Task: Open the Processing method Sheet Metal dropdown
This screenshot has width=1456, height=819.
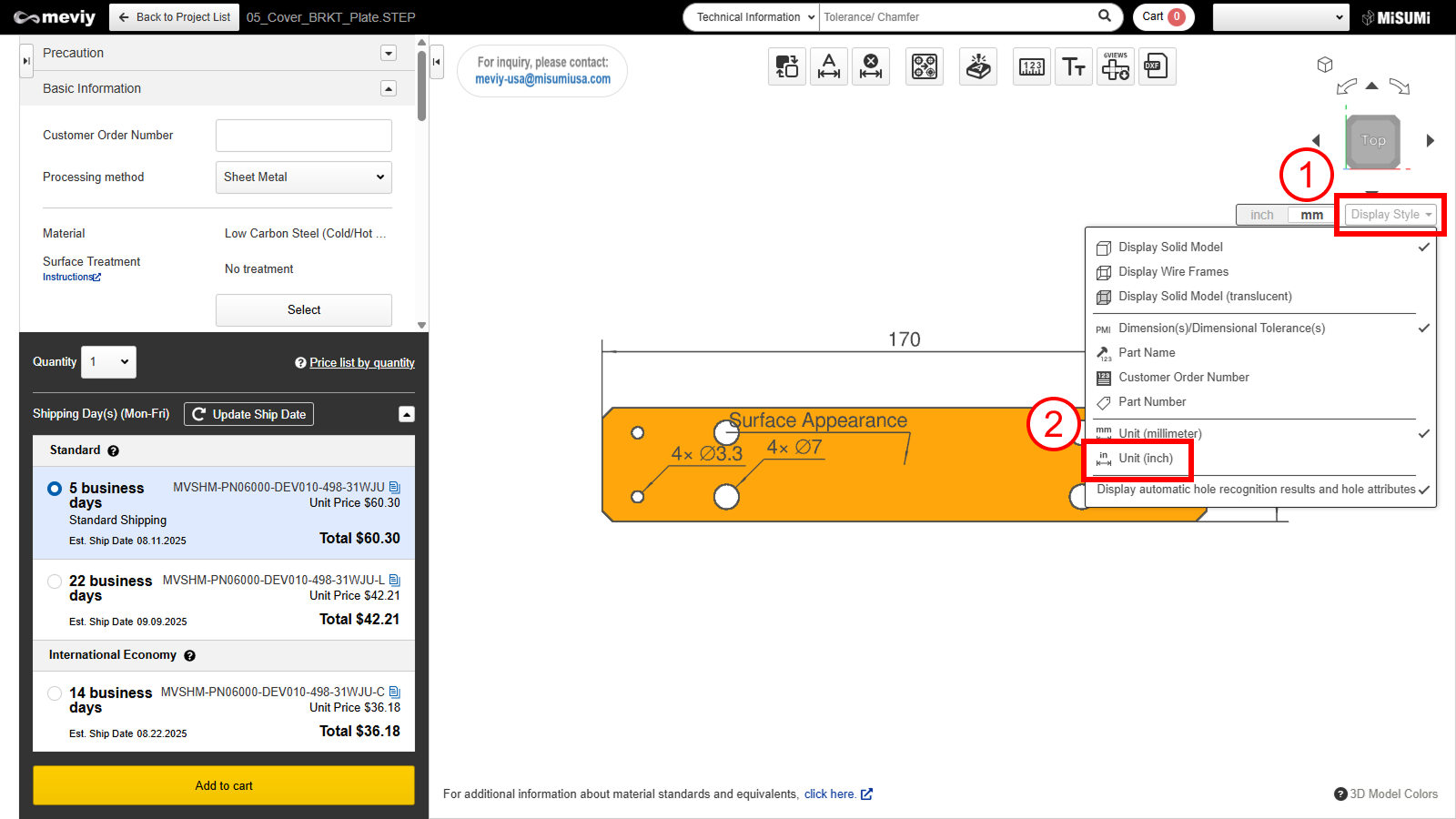Action: tap(304, 177)
